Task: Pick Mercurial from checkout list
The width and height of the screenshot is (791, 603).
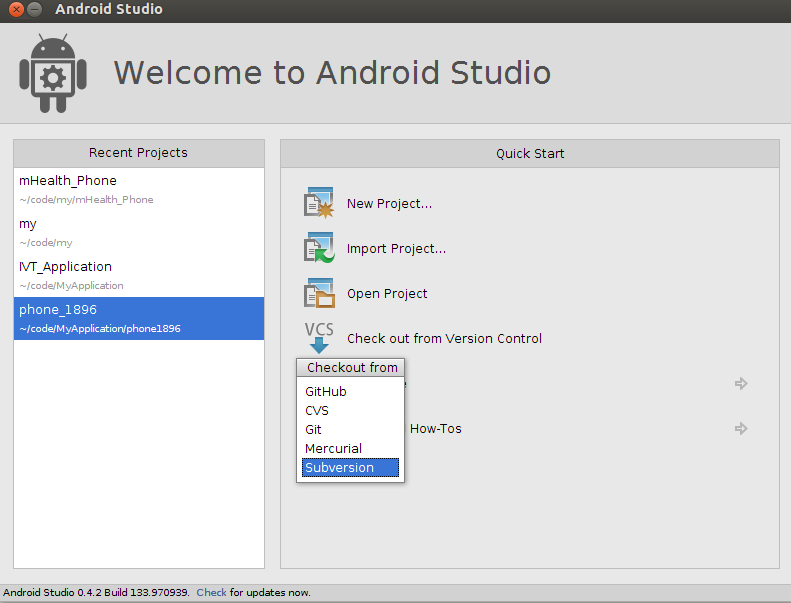Action: pyautogui.click(x=350, y=449)
